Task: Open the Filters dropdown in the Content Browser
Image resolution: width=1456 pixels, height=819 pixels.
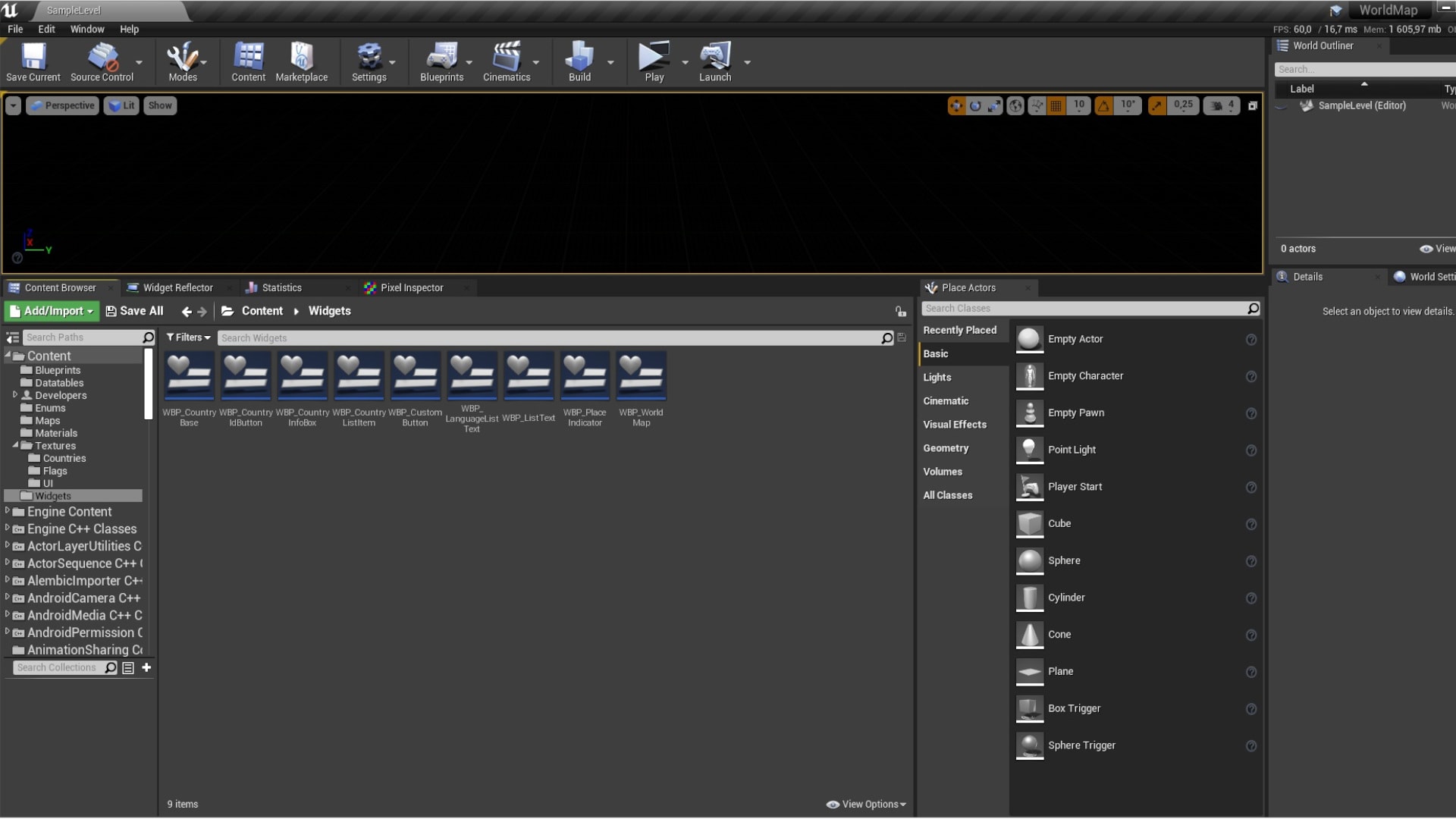Action: (188, 337)
